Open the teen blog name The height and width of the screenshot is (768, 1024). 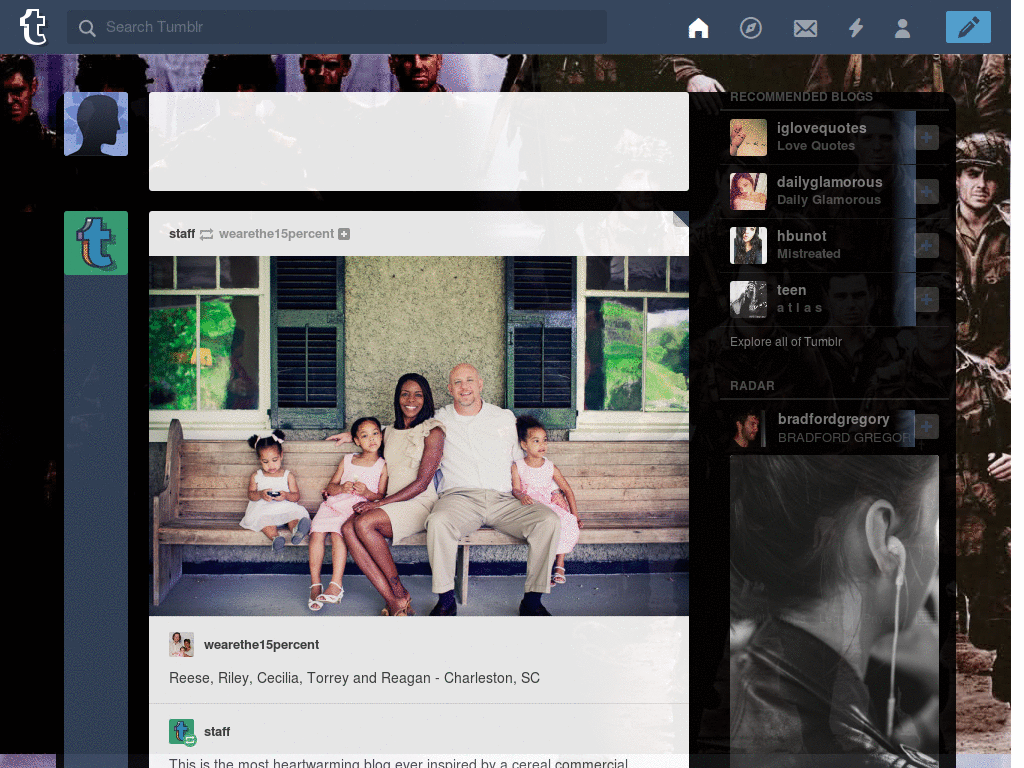(792, 290)
